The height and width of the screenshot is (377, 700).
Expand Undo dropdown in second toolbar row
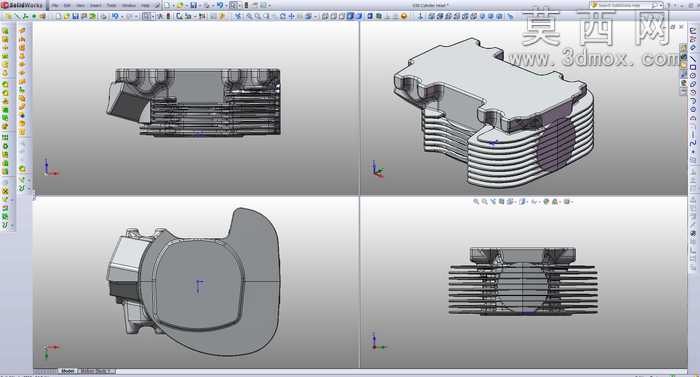[x=122, y=17]
